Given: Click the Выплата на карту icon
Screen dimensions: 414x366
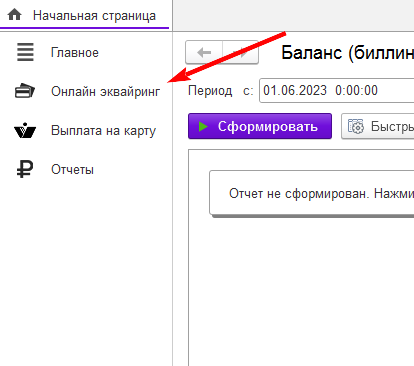Looking at the screenshot, I should 25,130.
